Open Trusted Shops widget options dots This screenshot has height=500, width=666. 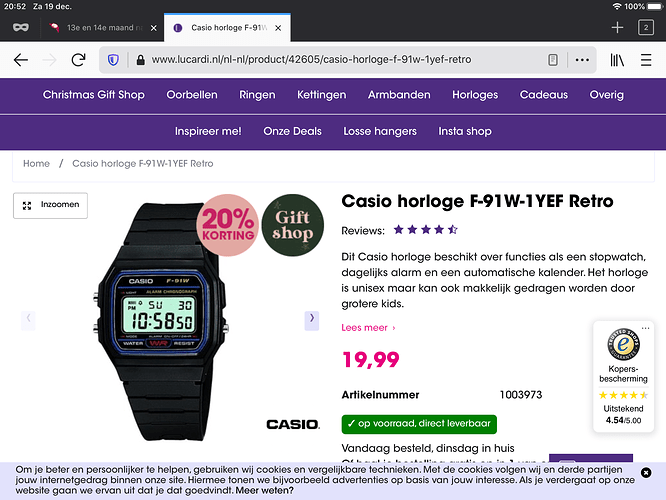click(645, 328)
